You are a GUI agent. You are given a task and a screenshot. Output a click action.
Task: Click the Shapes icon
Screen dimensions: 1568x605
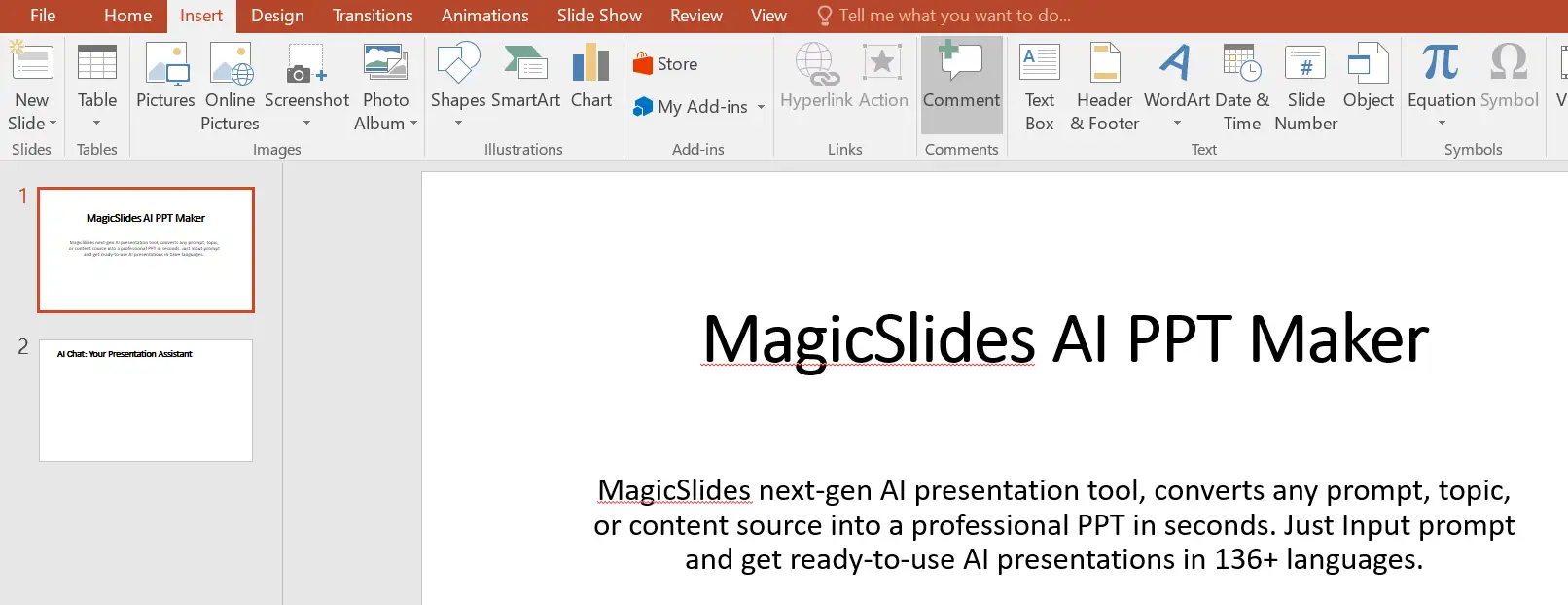click(458, 62)
